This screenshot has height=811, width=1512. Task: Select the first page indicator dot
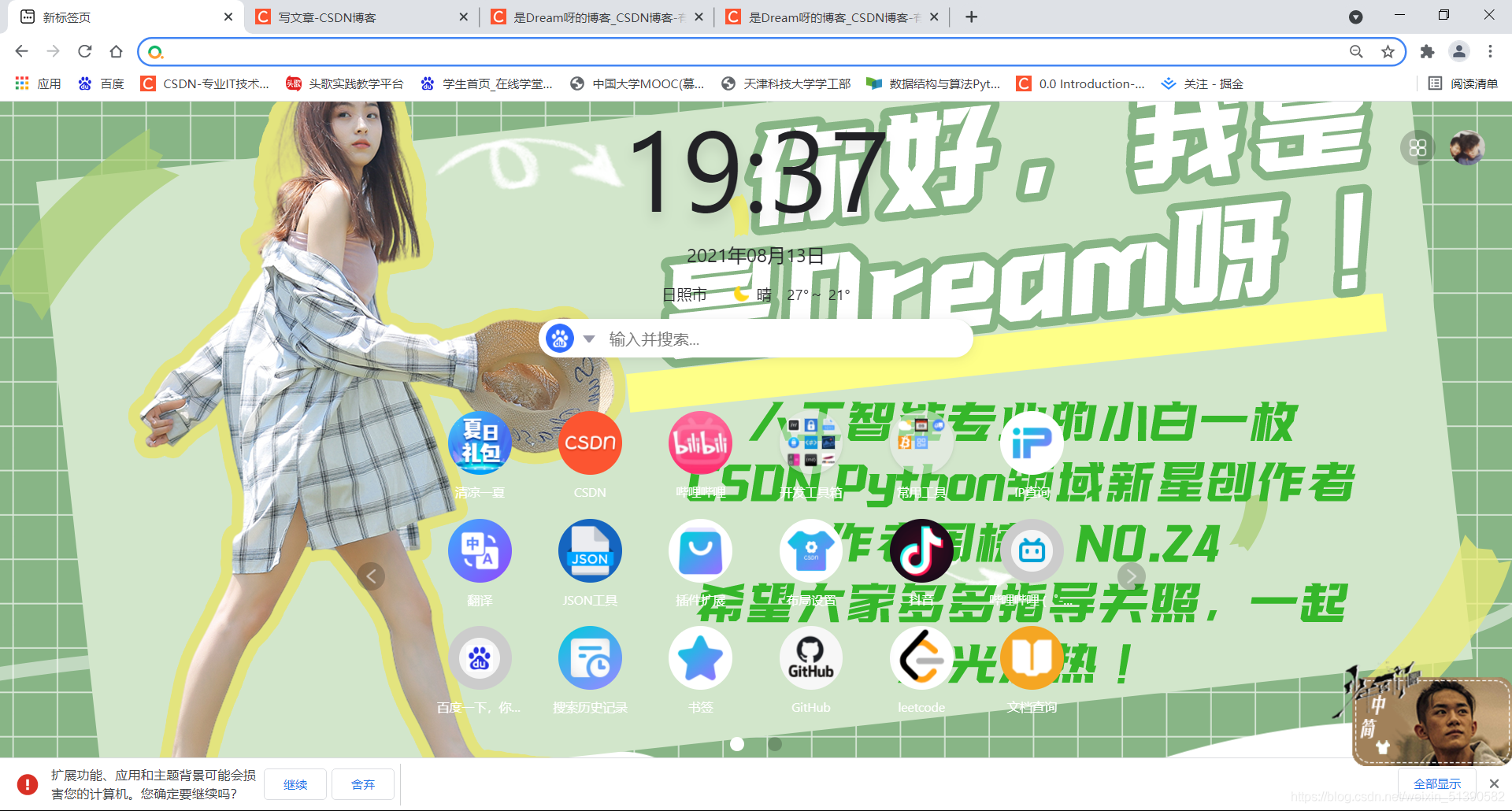coord(737,744)
